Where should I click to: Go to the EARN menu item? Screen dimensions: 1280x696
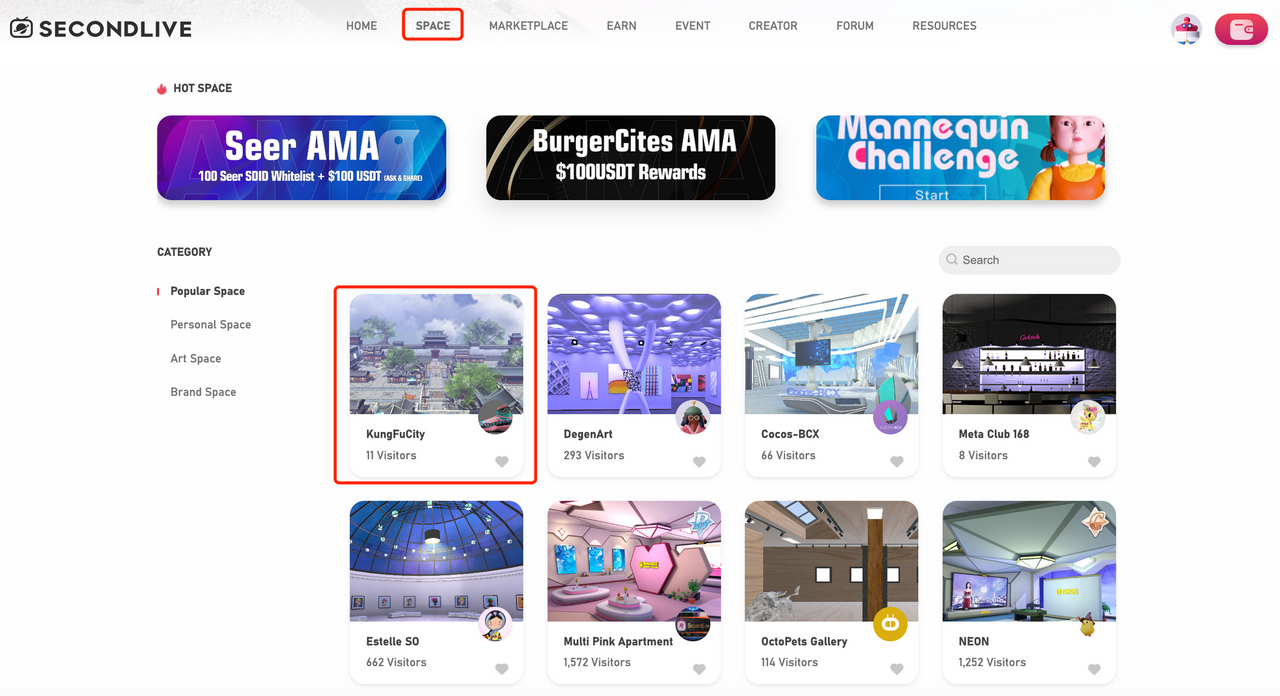621,26
